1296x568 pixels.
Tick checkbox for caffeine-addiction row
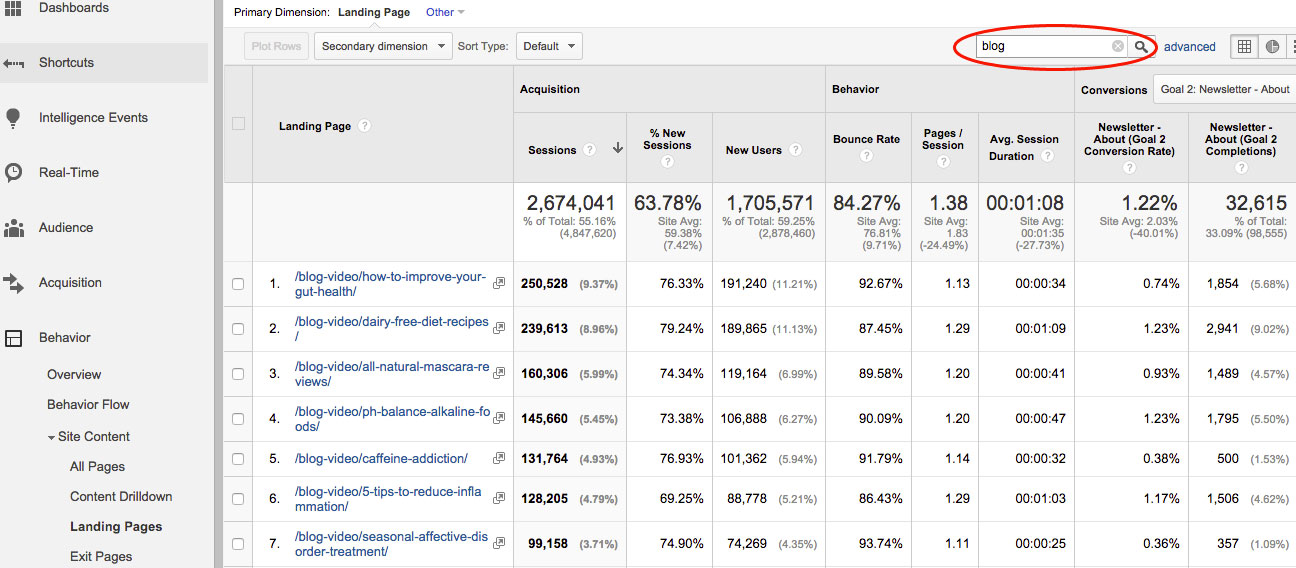pos(238,459)
